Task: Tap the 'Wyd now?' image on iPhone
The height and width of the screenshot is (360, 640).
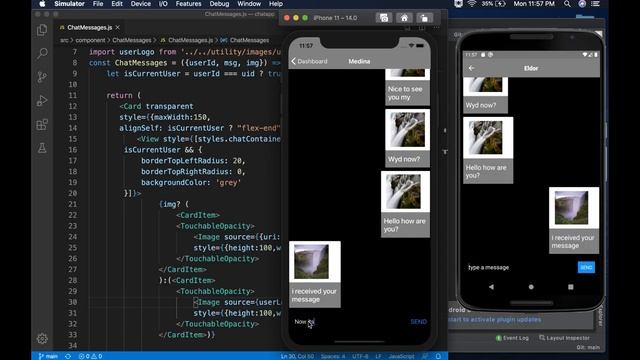Action: point(407,130)
